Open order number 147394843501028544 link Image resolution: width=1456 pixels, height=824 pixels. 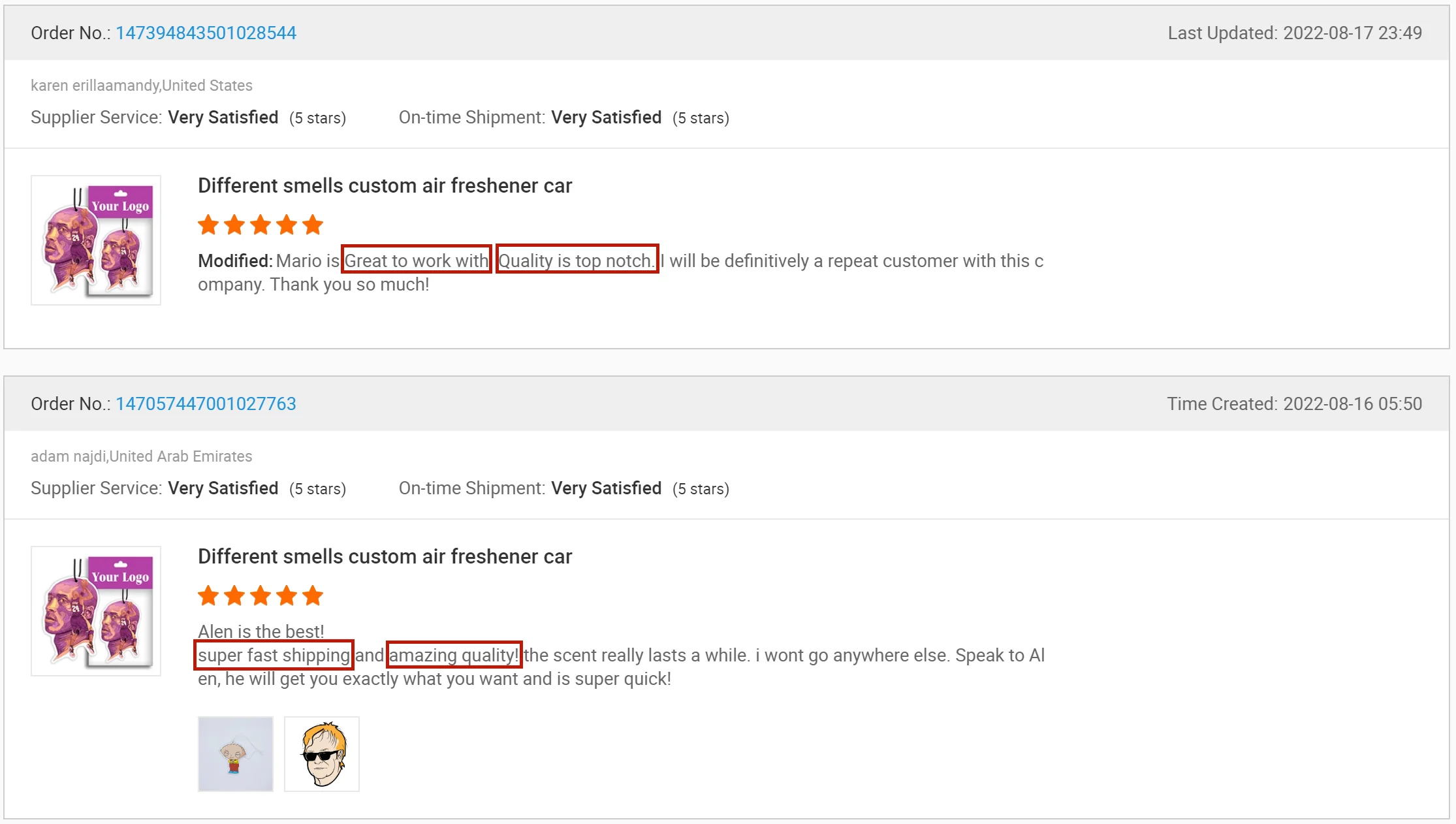[x=206, y=33]
